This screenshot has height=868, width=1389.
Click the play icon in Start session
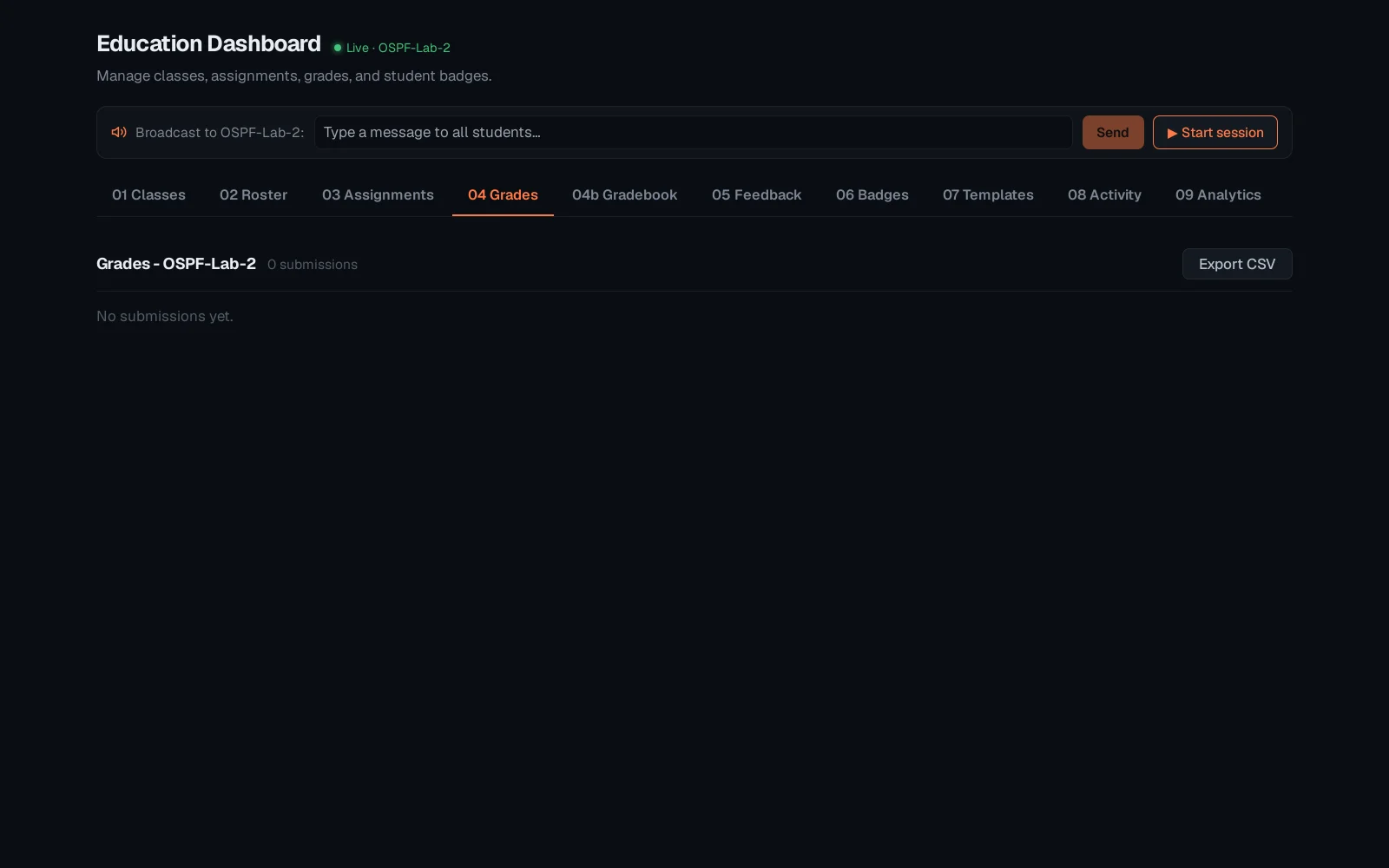point(1172,133)
